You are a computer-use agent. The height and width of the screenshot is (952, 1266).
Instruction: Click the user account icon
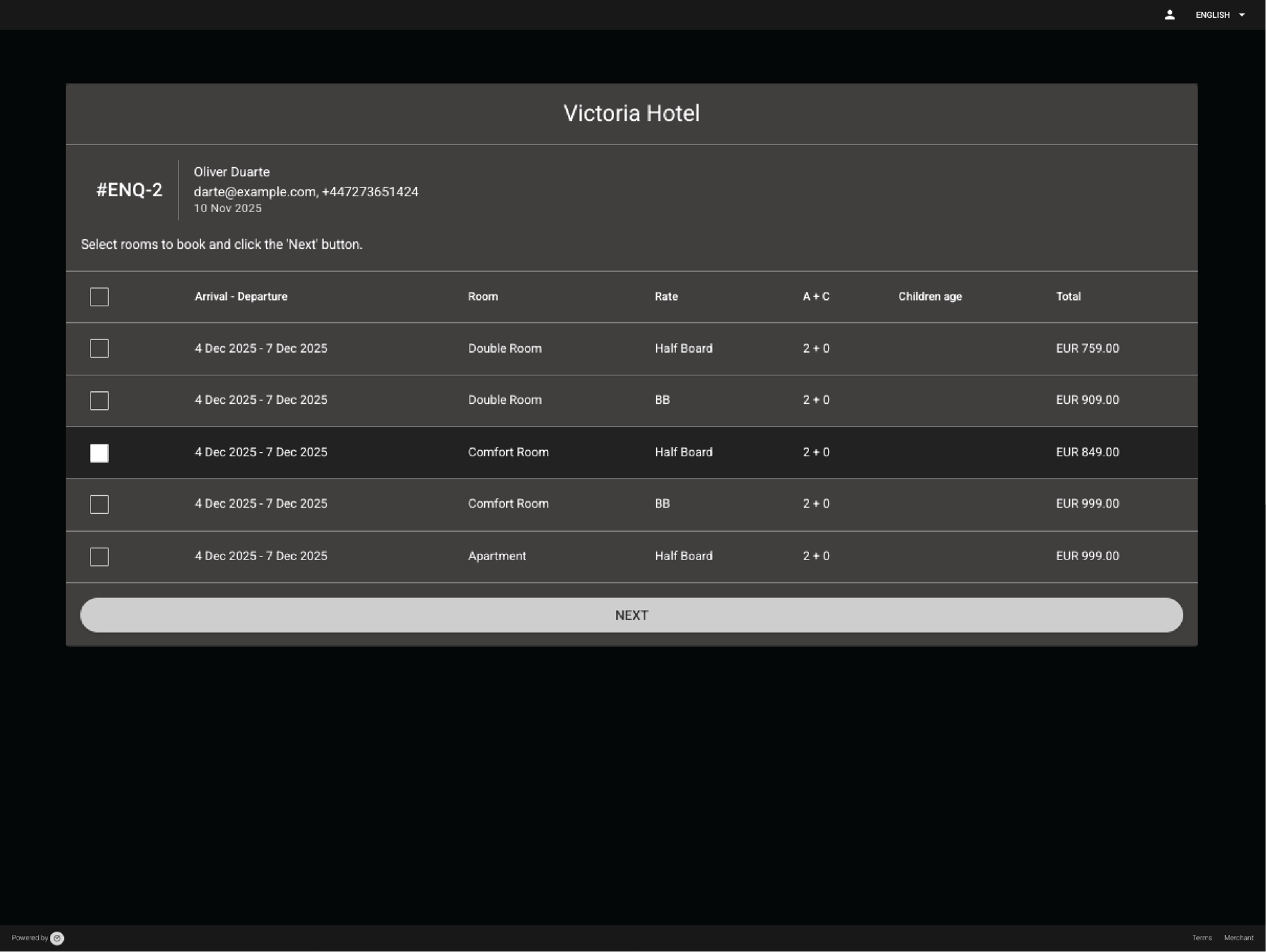pyautogui.click(x=1170, y=14)
